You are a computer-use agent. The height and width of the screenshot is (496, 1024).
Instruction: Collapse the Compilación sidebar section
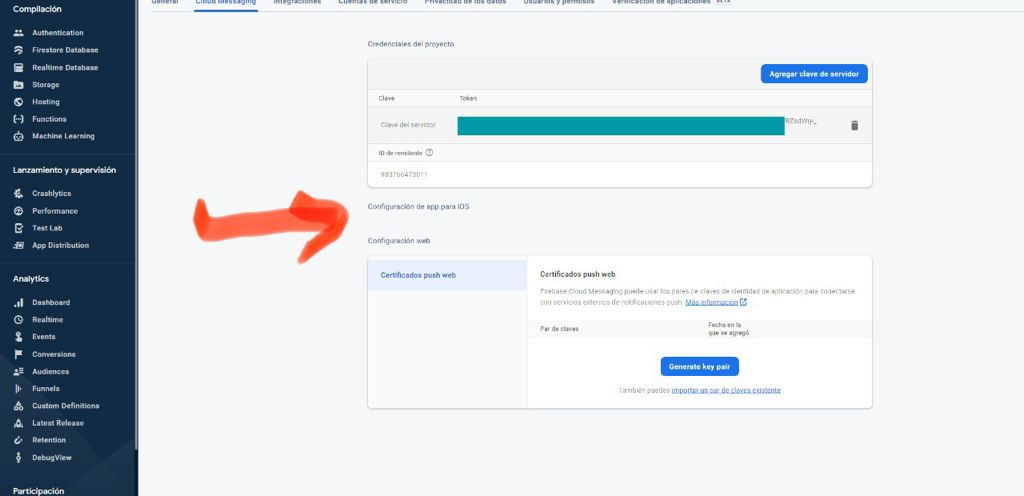click(37, 9)
